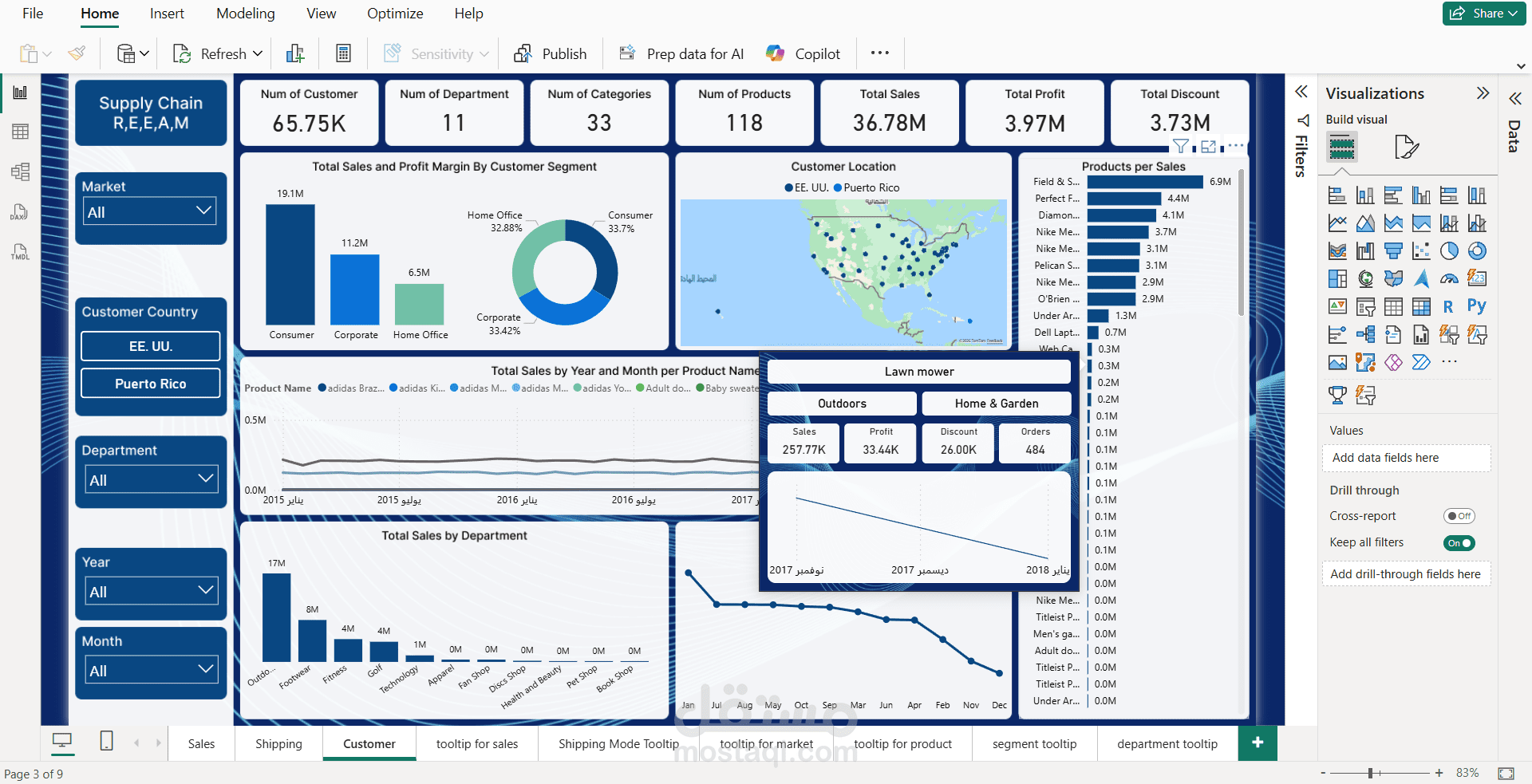Screen dimensions: 1532x784
Task: Select the KPI visual
Action: click(1337, 306)
